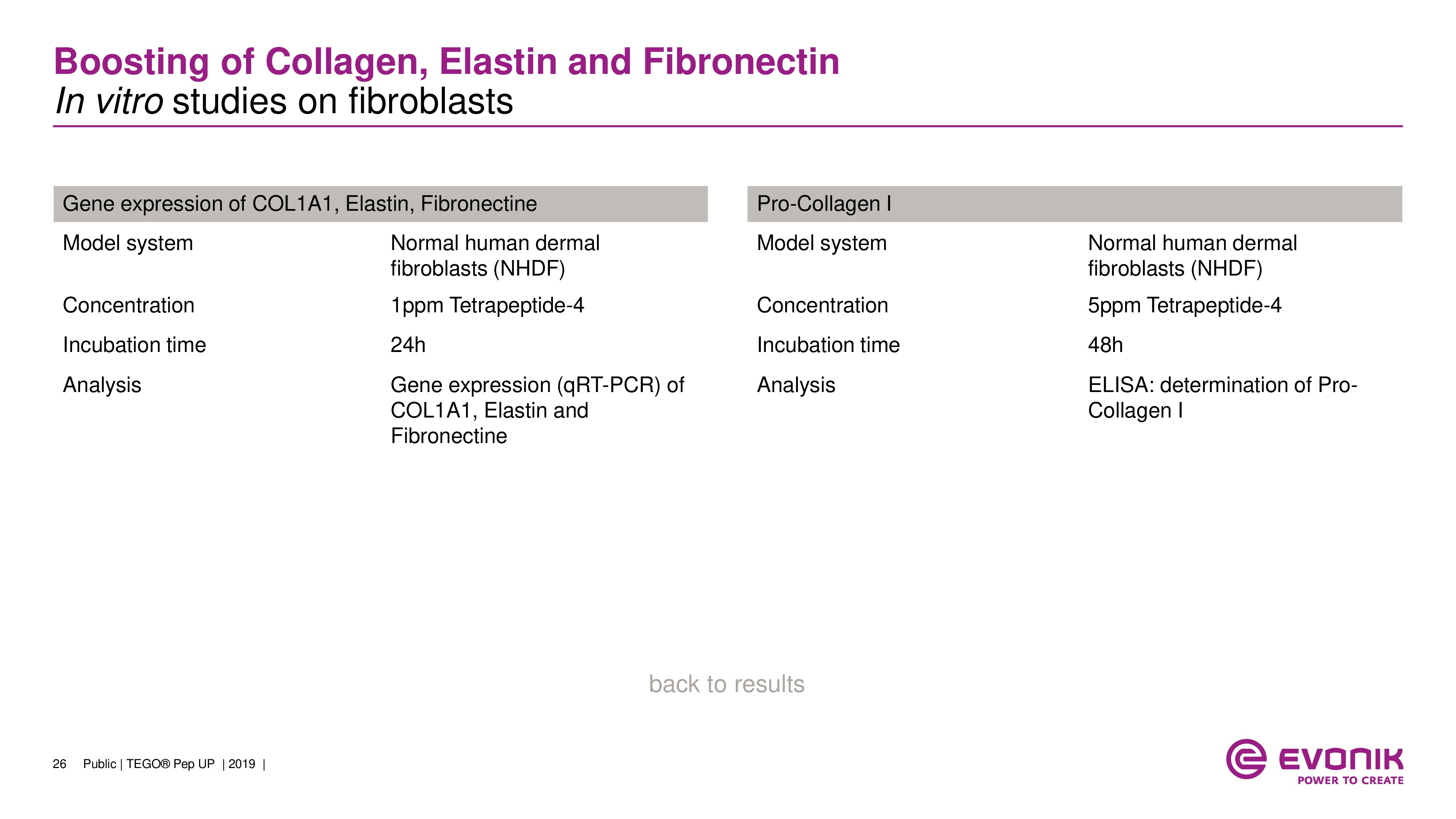Select the "5ppm Tetrapeptide-4" concentration value
Screen dimensions: 1456x819
point(1184,305)
